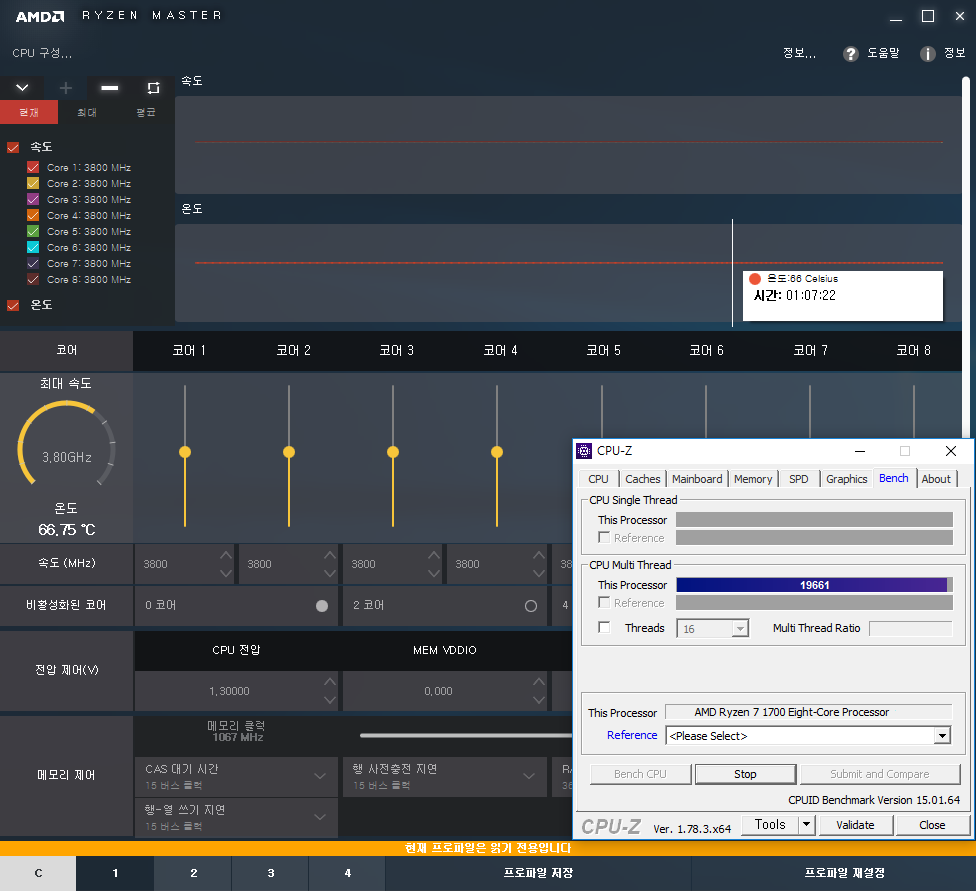976x891 pixels.
Task: Click the expand graph square icon
Action: pyautogui.click(x=153, y=88)
